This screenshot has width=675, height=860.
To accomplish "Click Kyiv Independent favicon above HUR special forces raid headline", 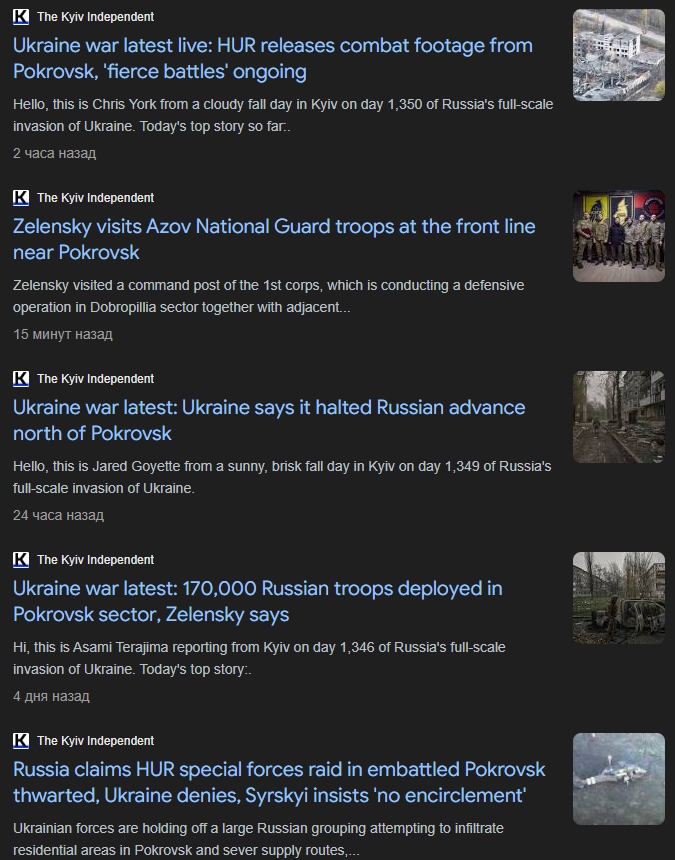I will 21,740.
